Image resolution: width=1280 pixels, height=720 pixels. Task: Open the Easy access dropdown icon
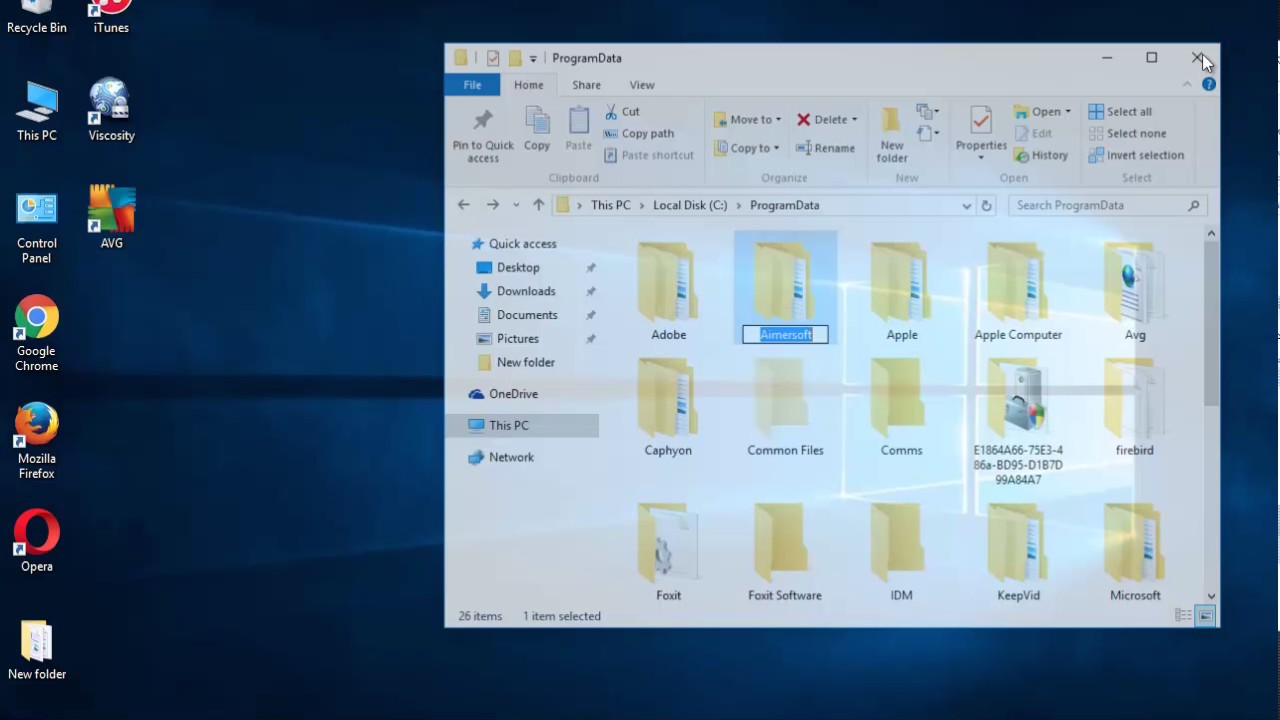point(927,134)
